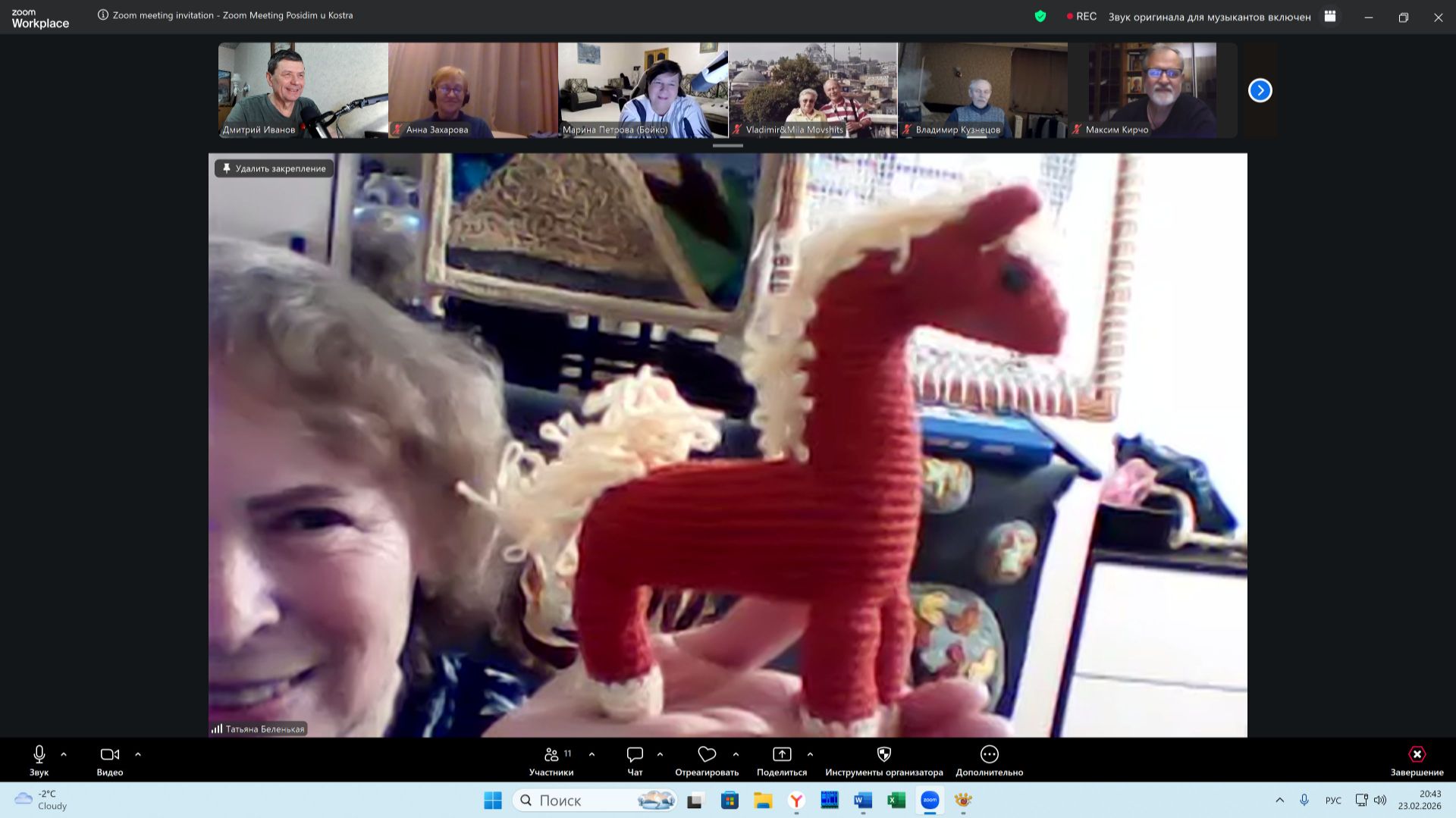Viewport: 1456px width, 818px height.
Task: Open the Чат chat panel
Action: [635, 760]
